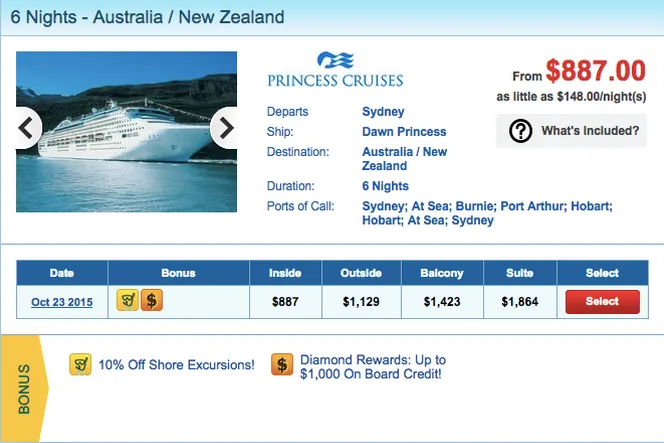664x443 pixels.
Task: Click the next photo arrow on ship image
Action: [x=227, y=128]
